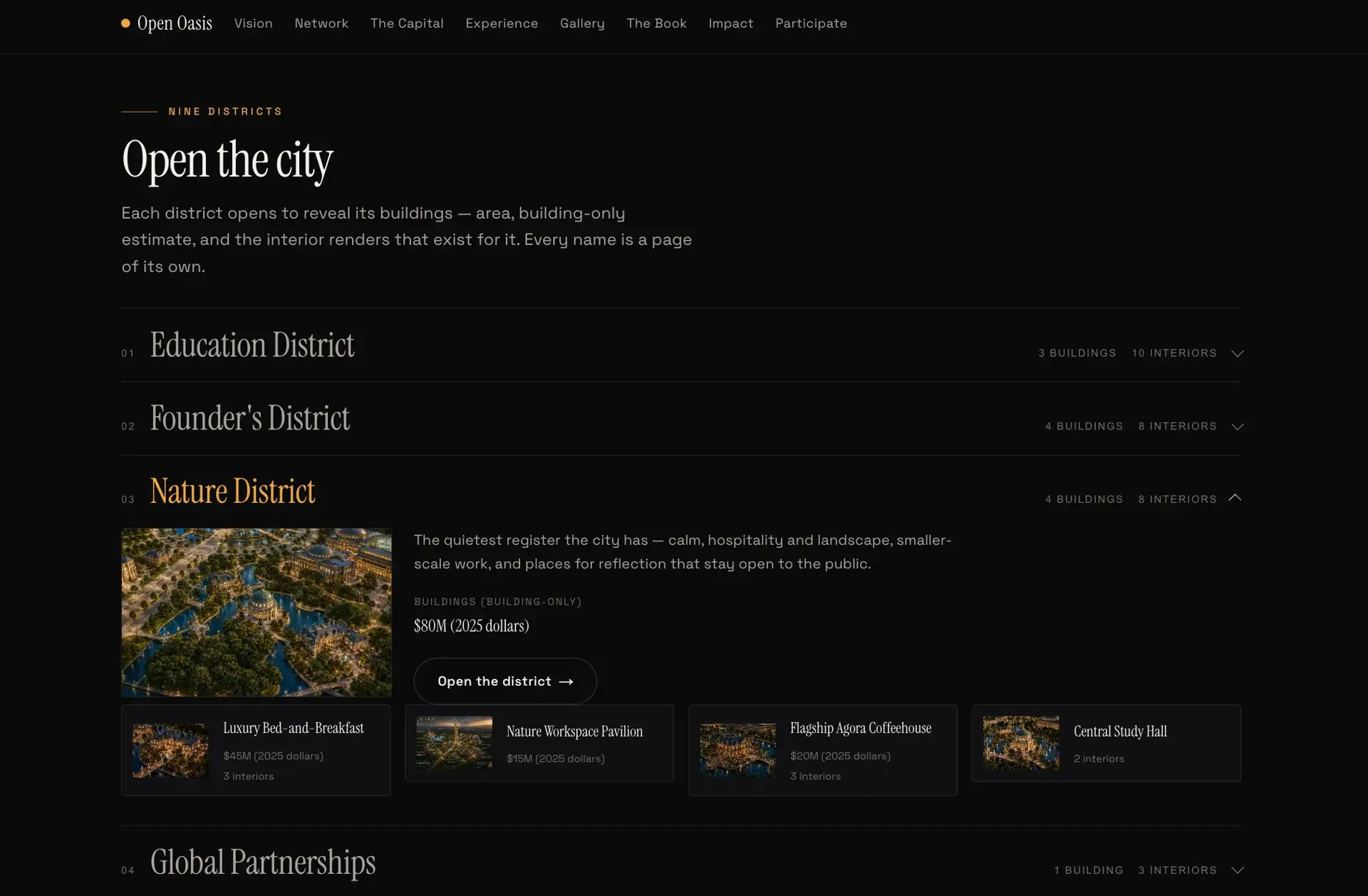Click the BUILDINGS (BUILDING-ONLY) label
Image resolution: width=1368 pixels, height=896 pixels.
tap(498, 602)
